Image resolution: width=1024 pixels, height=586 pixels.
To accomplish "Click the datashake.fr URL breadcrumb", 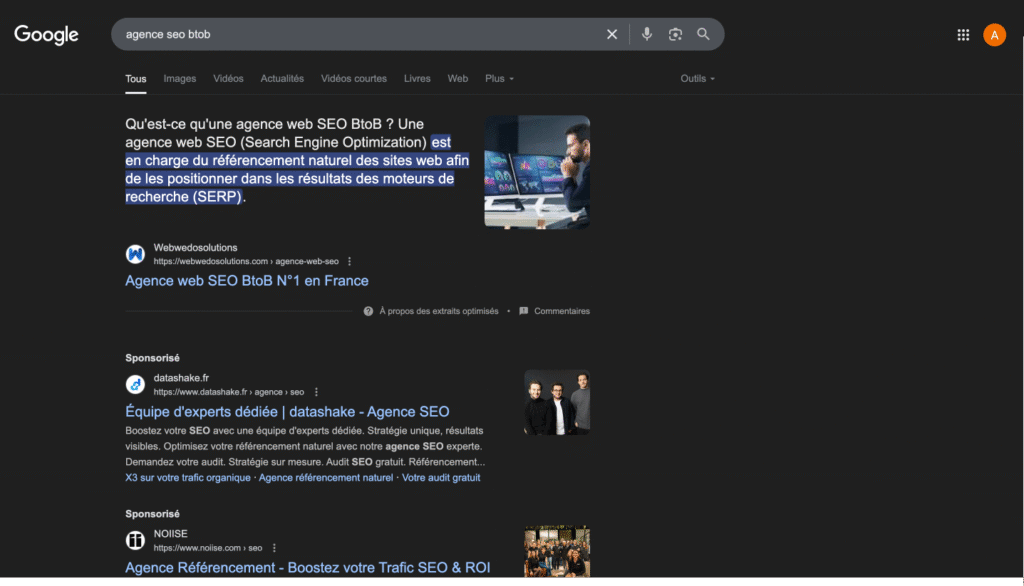I will [x=229, y=392].
